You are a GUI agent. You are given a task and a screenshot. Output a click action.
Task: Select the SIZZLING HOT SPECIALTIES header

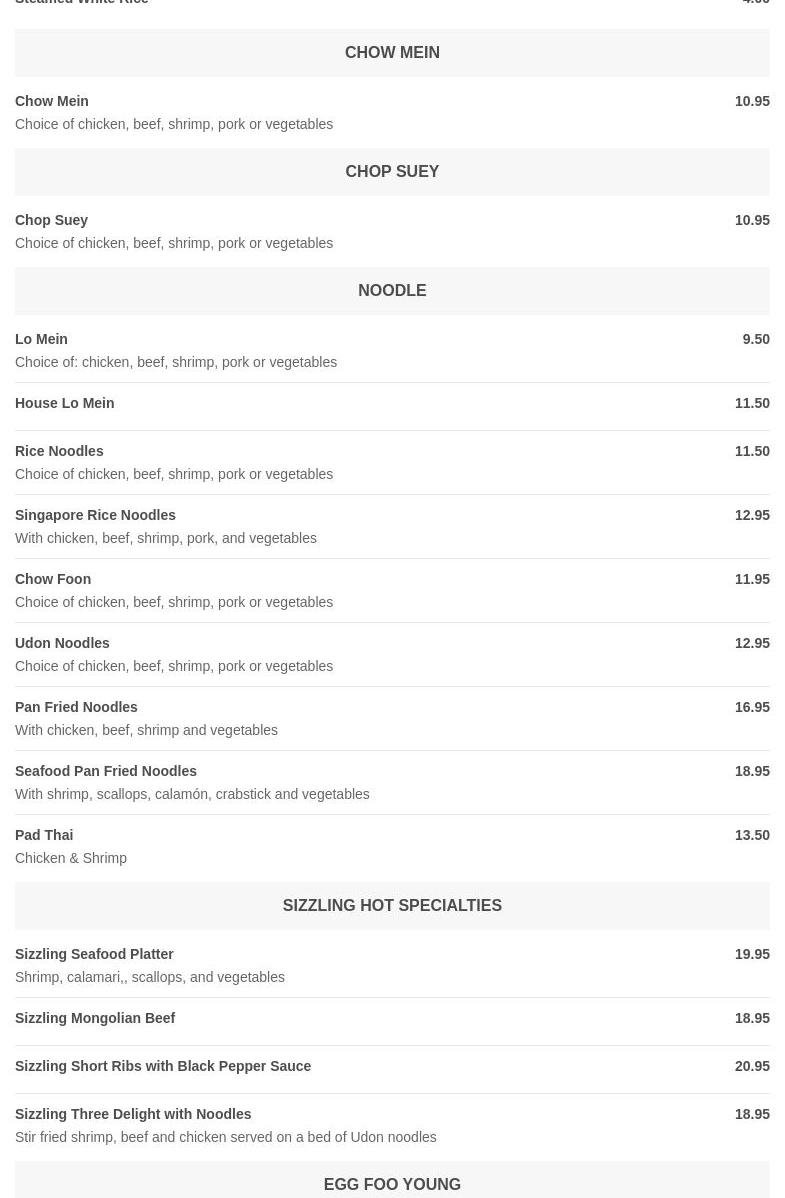[x=392, y=906]
